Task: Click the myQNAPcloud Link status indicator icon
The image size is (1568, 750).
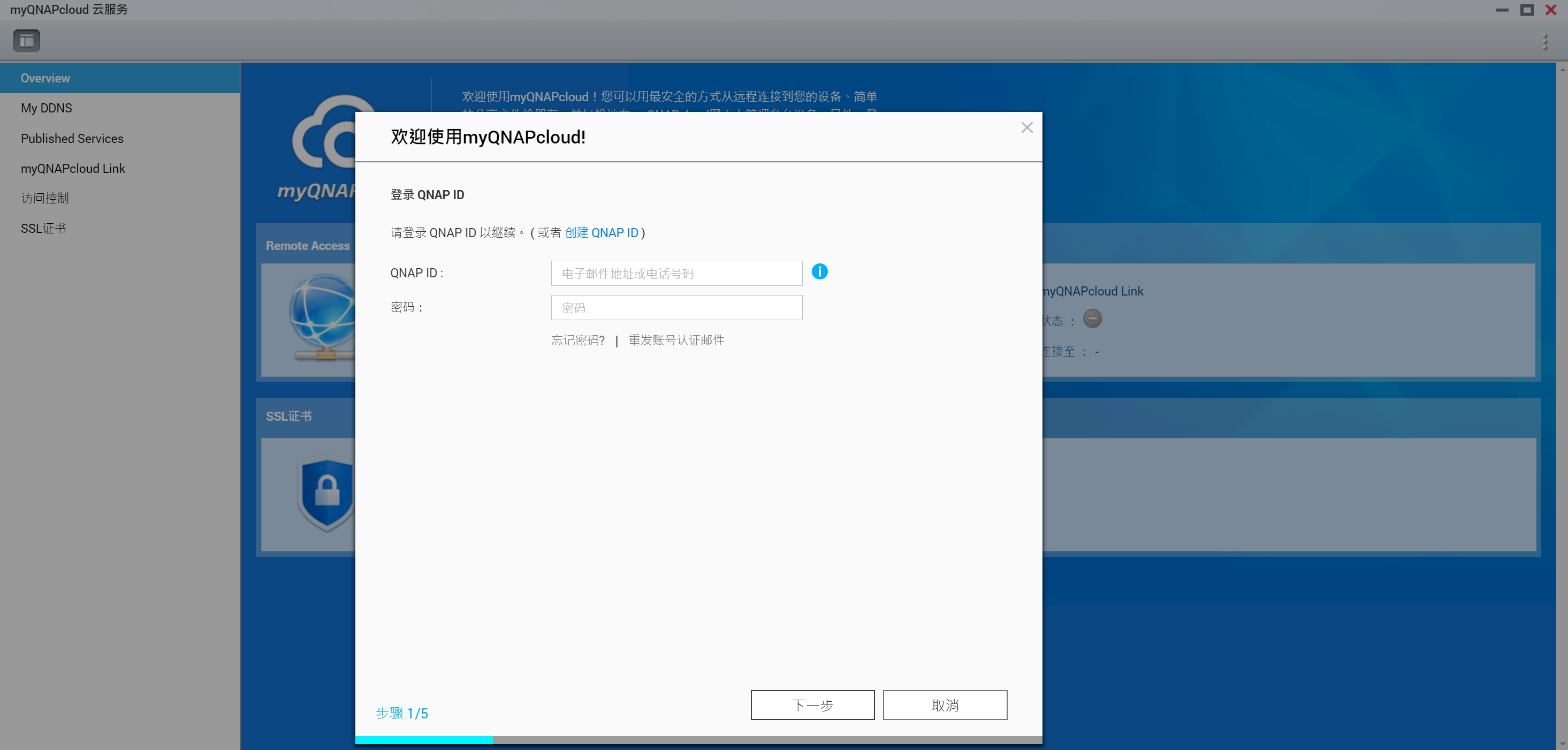Action: pos(1093,319)
